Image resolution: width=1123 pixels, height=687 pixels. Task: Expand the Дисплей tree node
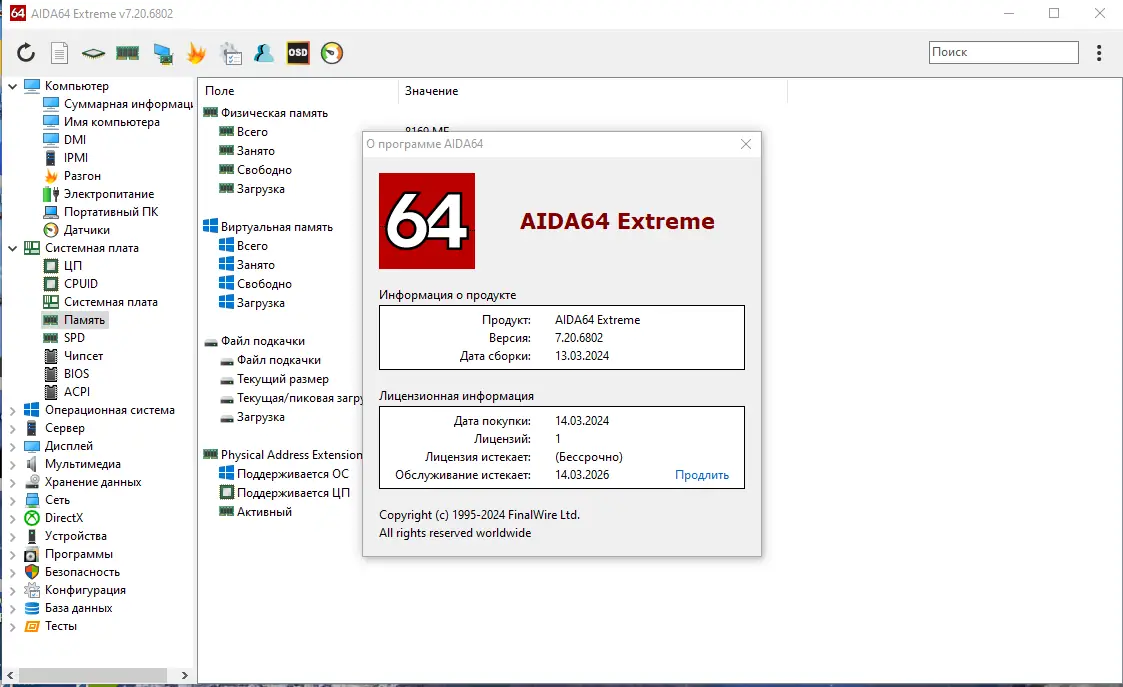[12, 446]
